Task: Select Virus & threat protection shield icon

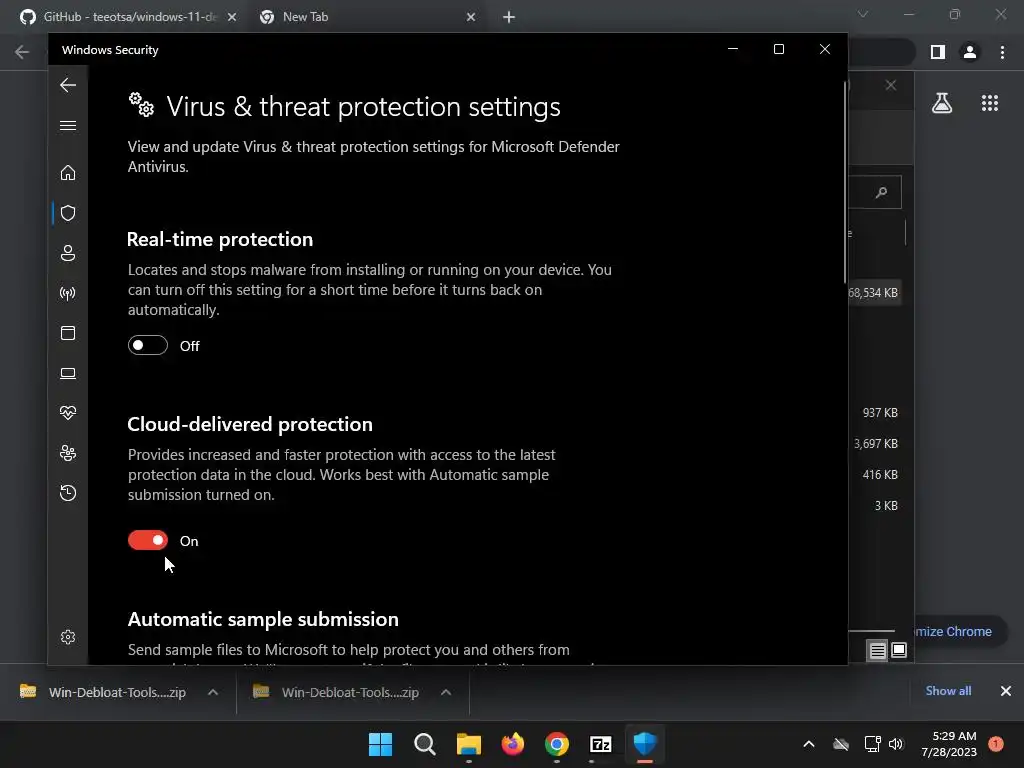Action: pos(68,213)
